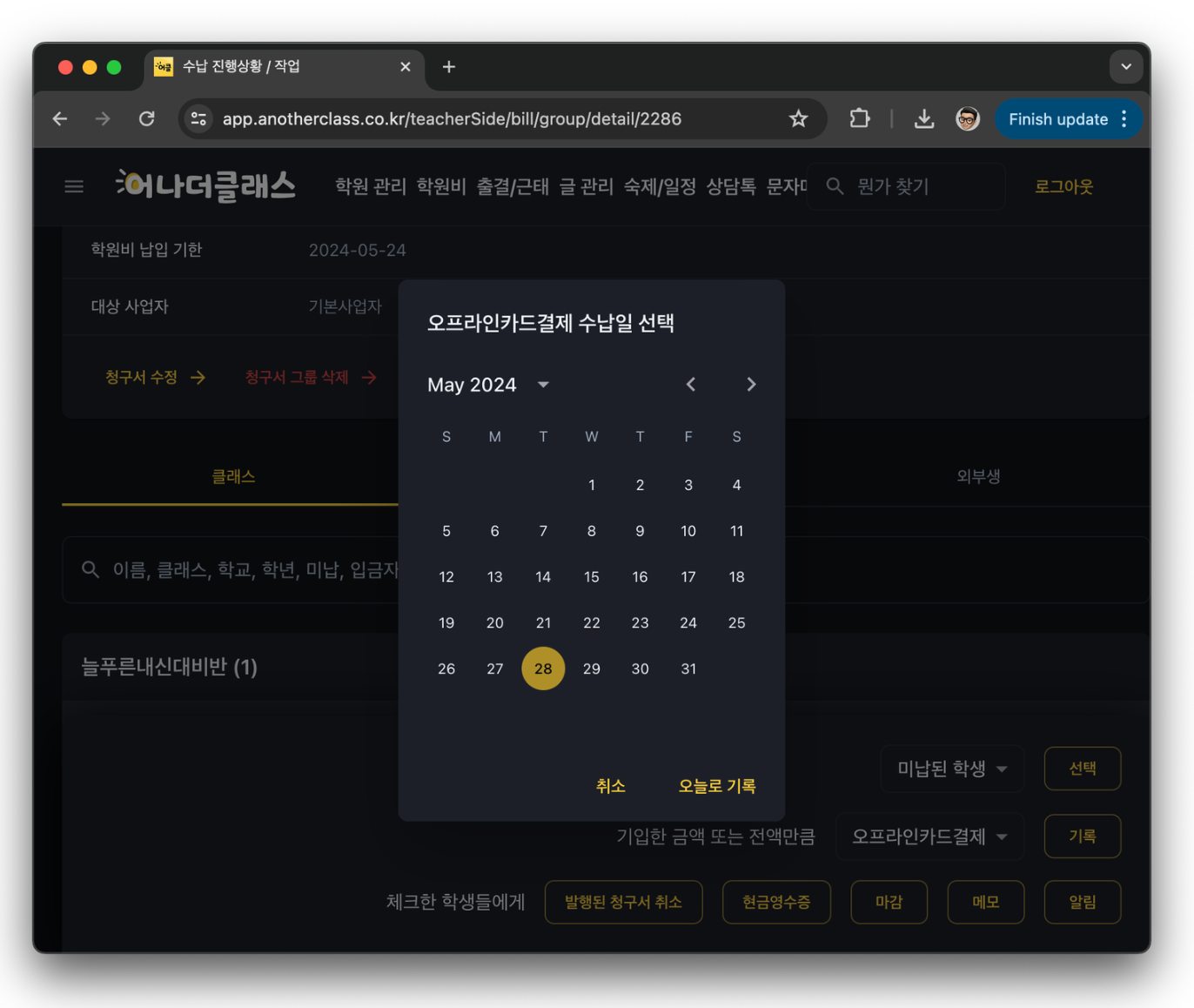
Task: Click the 알림 button
Action: 1083,902
